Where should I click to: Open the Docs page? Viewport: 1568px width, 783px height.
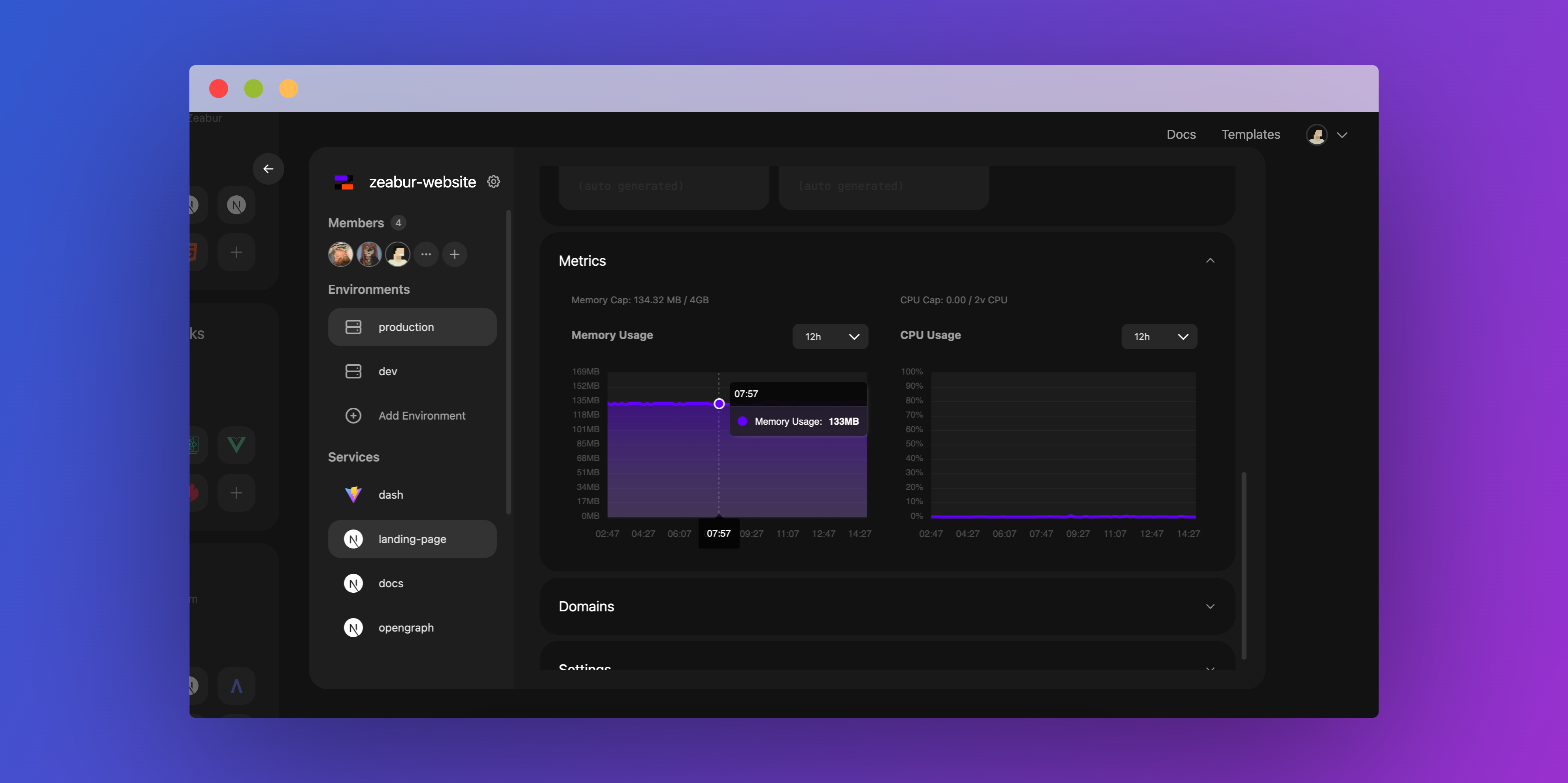1180,134
